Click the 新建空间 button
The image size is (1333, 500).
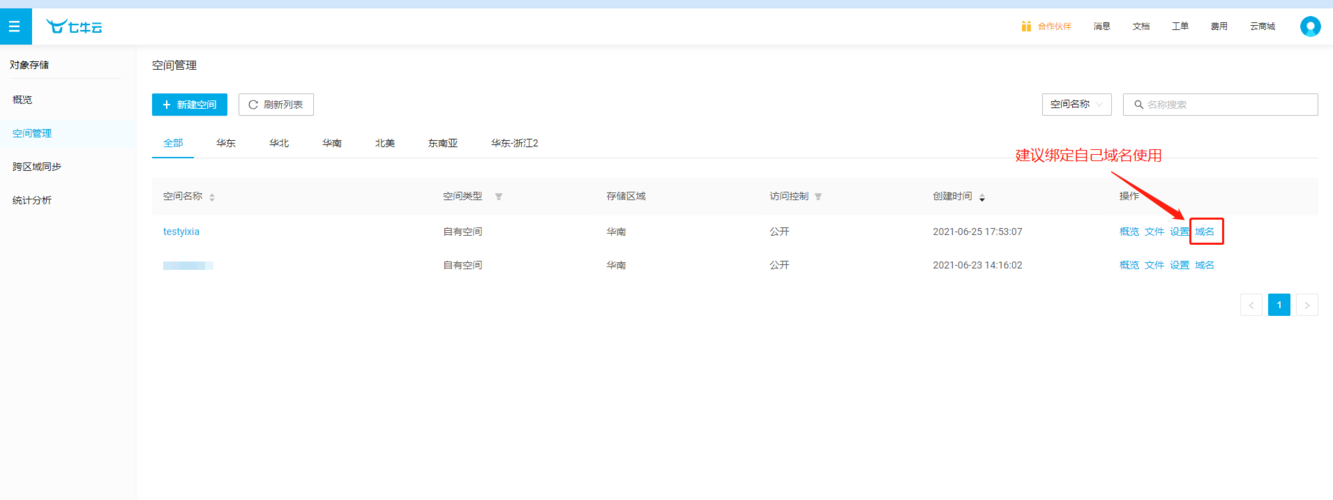189,104
